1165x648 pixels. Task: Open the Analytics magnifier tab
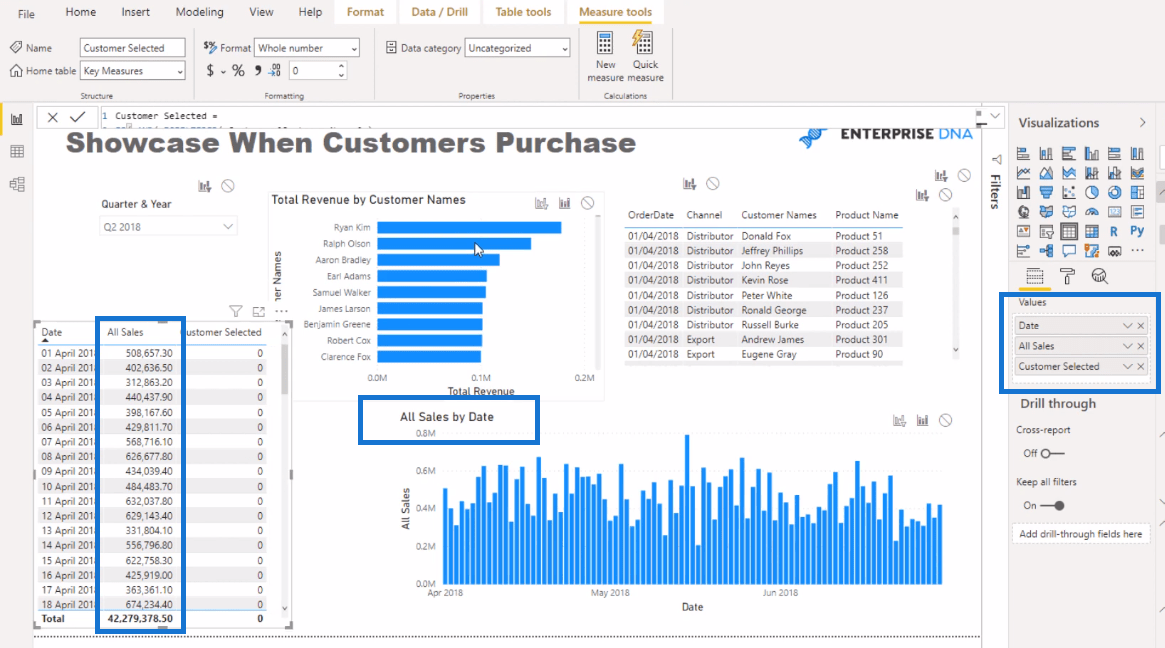click(1100, 276)
